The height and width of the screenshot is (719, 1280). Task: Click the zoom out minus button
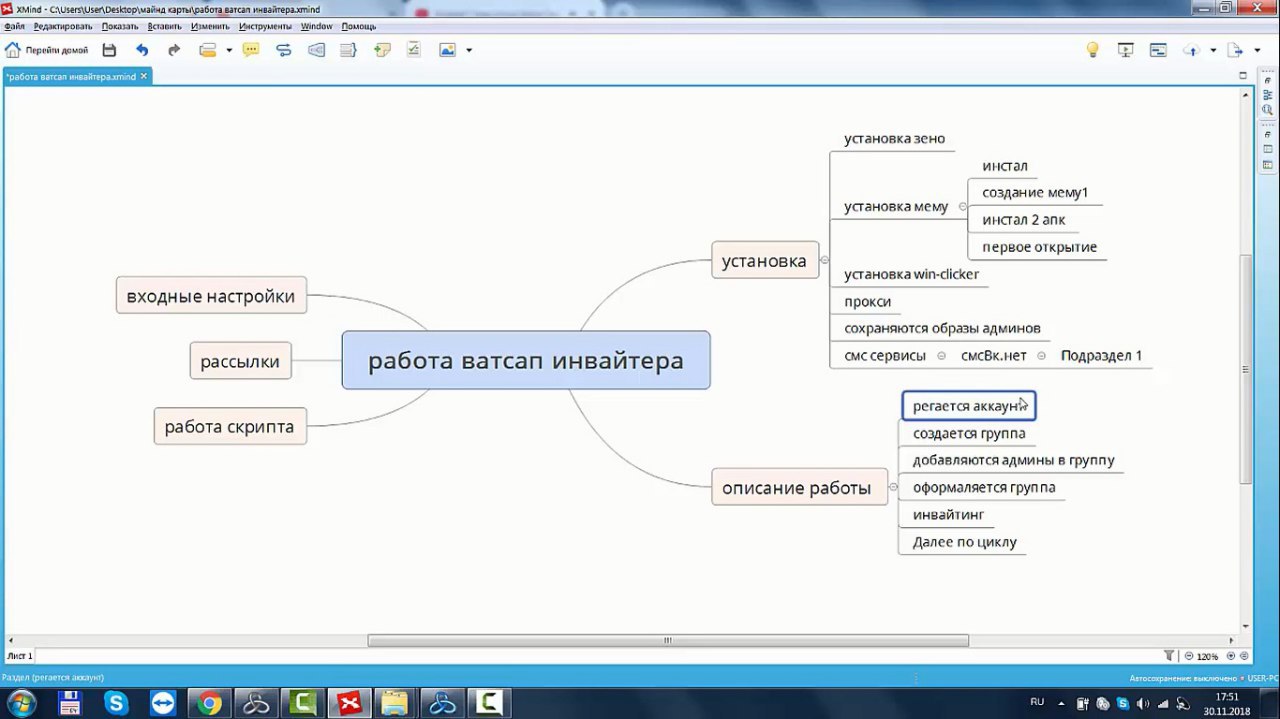tap(1189, 656)
